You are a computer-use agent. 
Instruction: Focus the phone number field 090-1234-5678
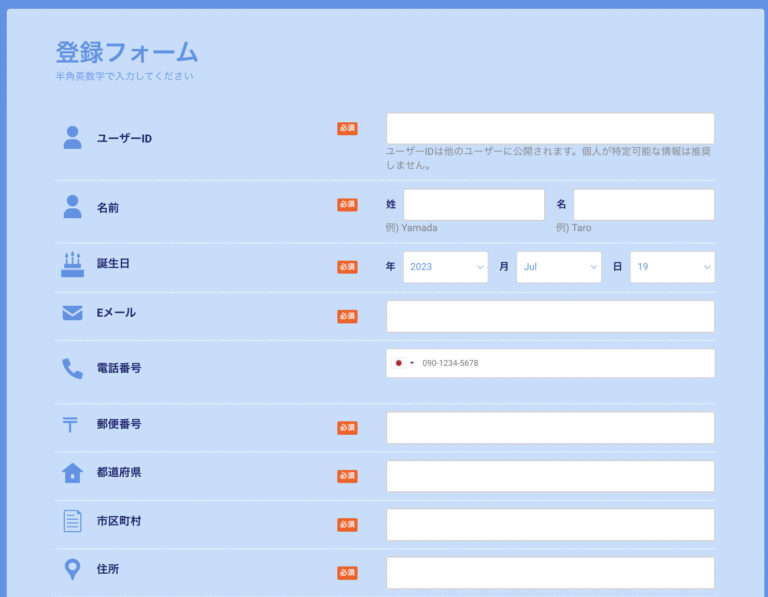pyautogui.click(x=550, y=363)
